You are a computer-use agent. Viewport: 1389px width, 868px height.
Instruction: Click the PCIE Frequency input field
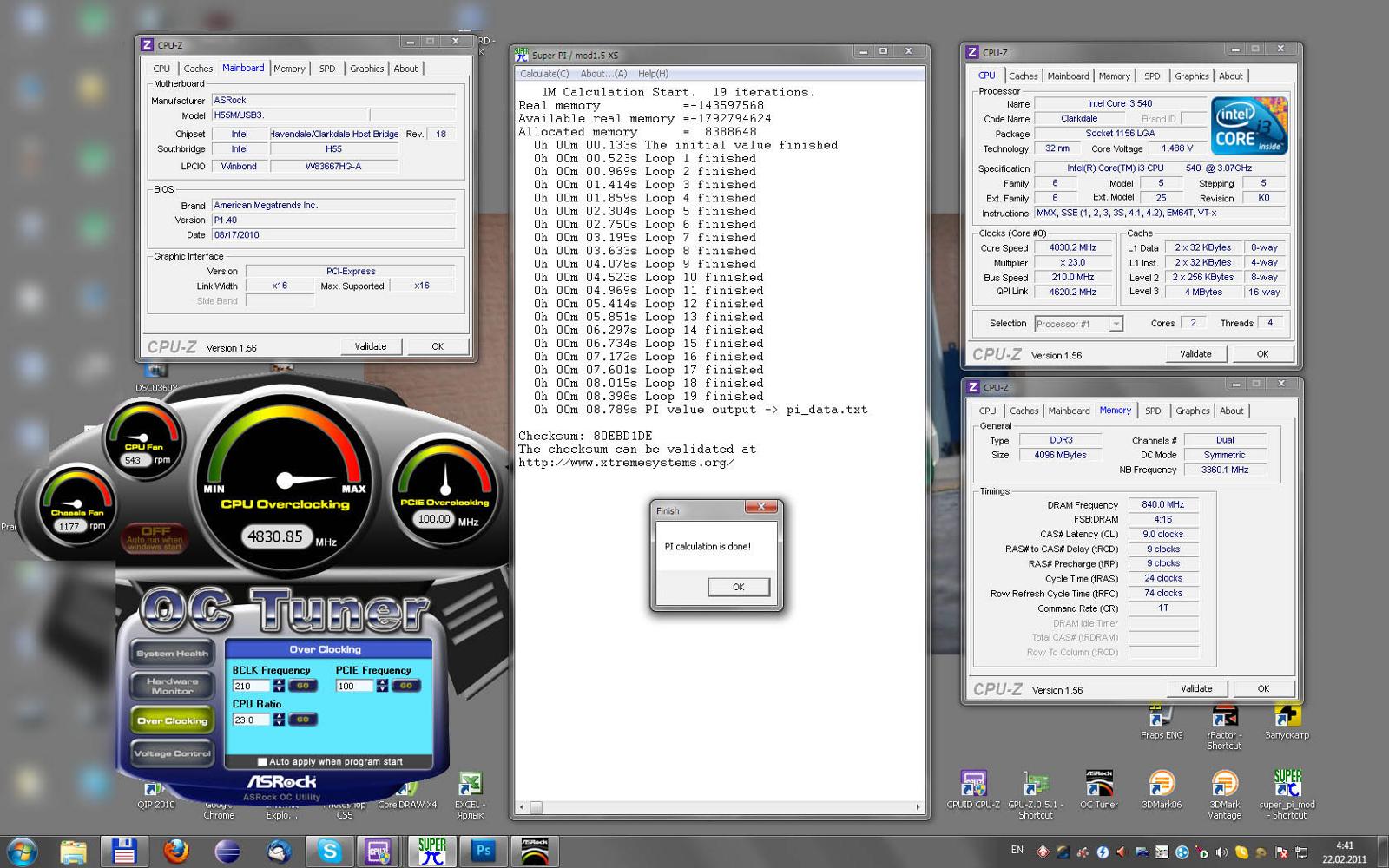click(354, 686)
